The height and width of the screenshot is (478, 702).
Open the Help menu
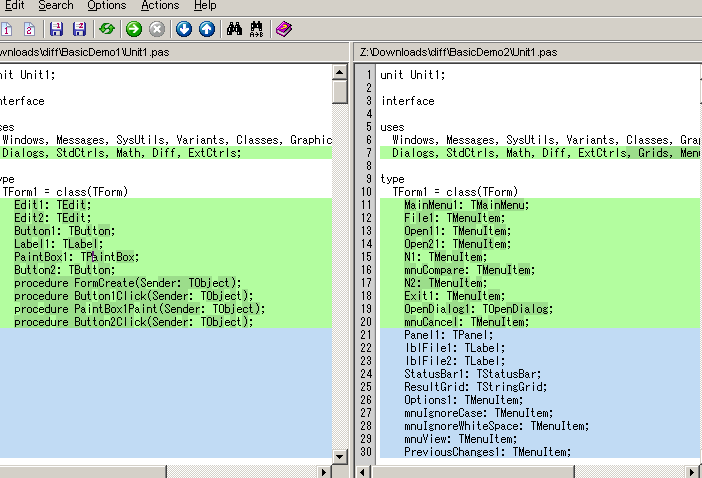205,6
